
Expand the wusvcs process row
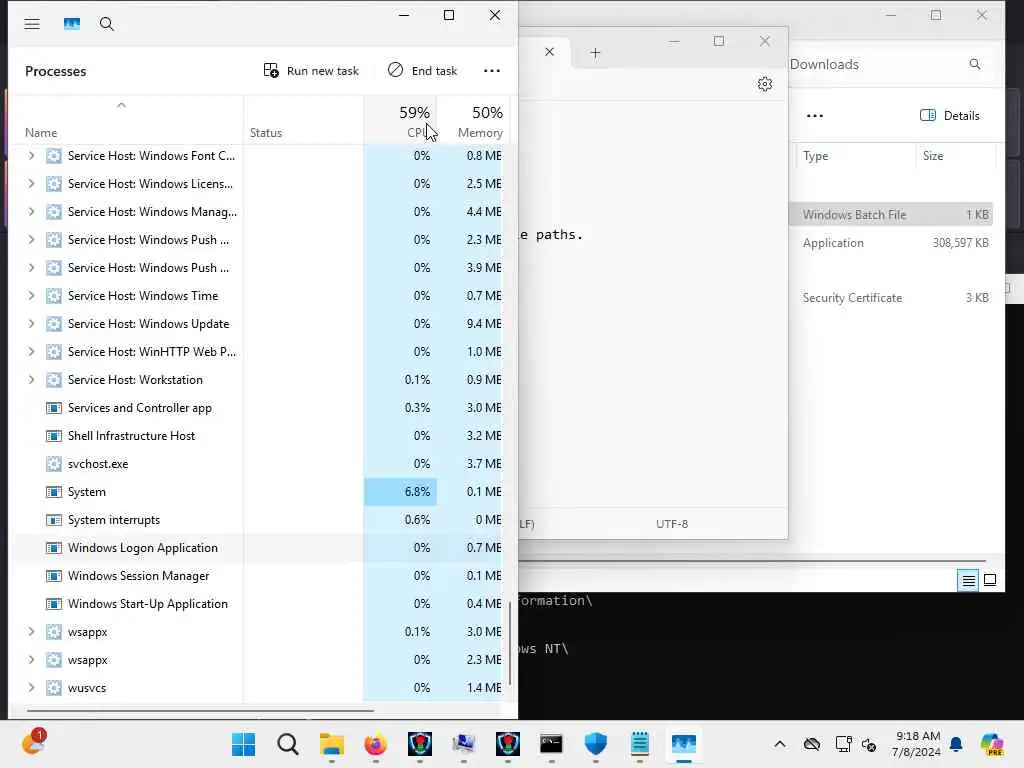point(31,688)
